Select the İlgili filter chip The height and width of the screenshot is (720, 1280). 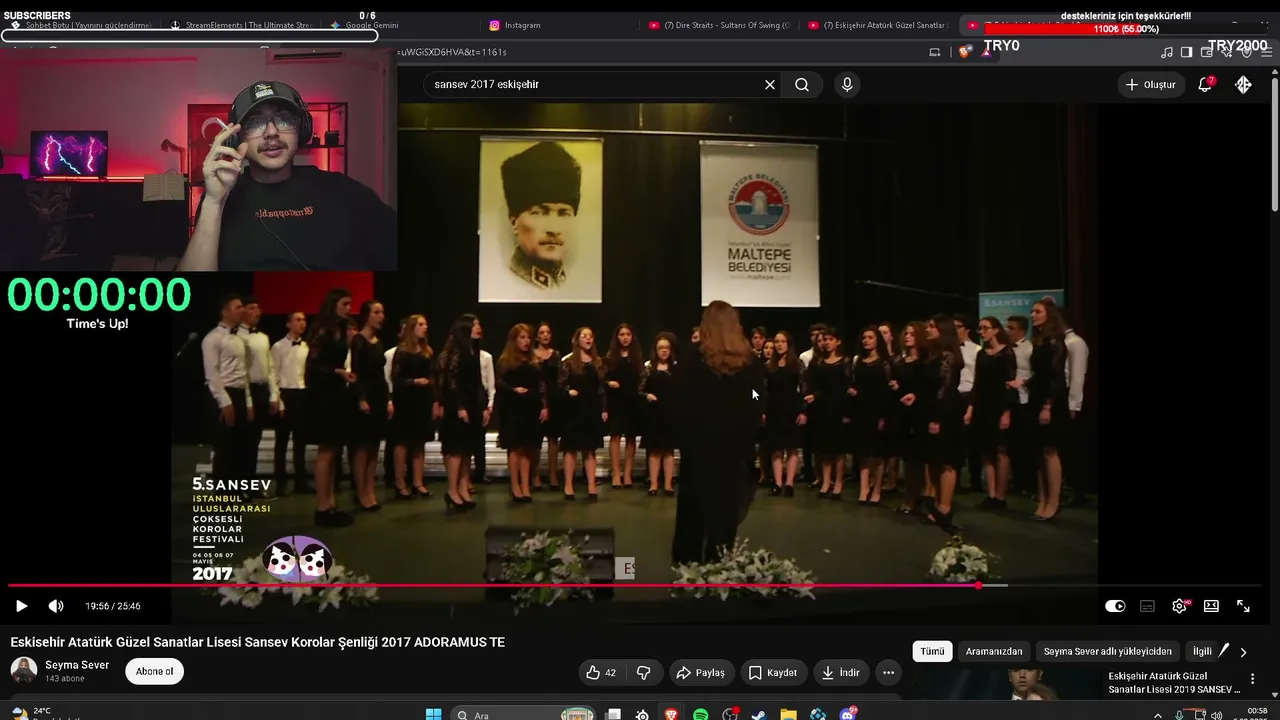pyautogui.click(x=1202, y=651)
